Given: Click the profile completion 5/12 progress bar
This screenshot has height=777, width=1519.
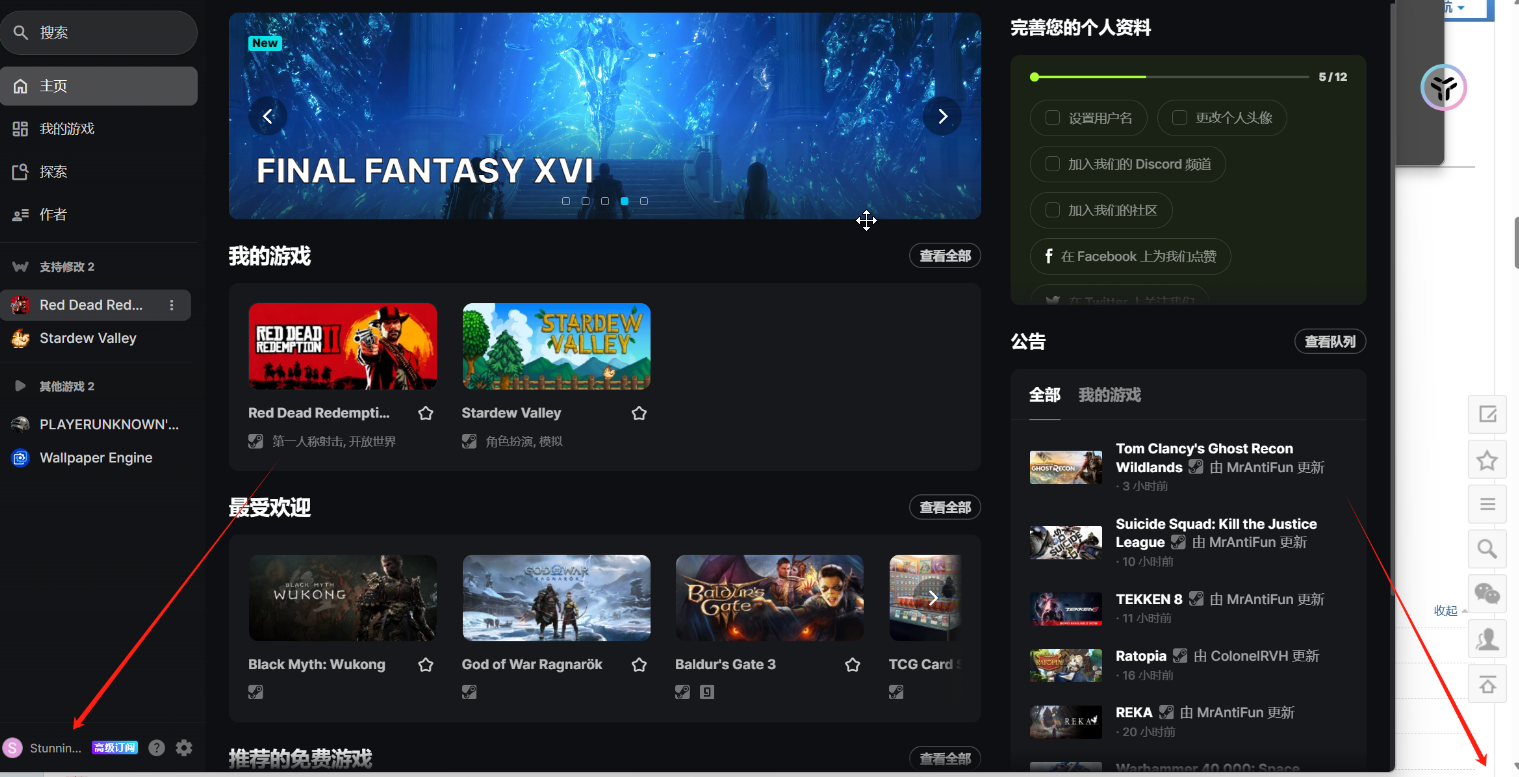Looking at the screenshot, I should [1169, 77].
